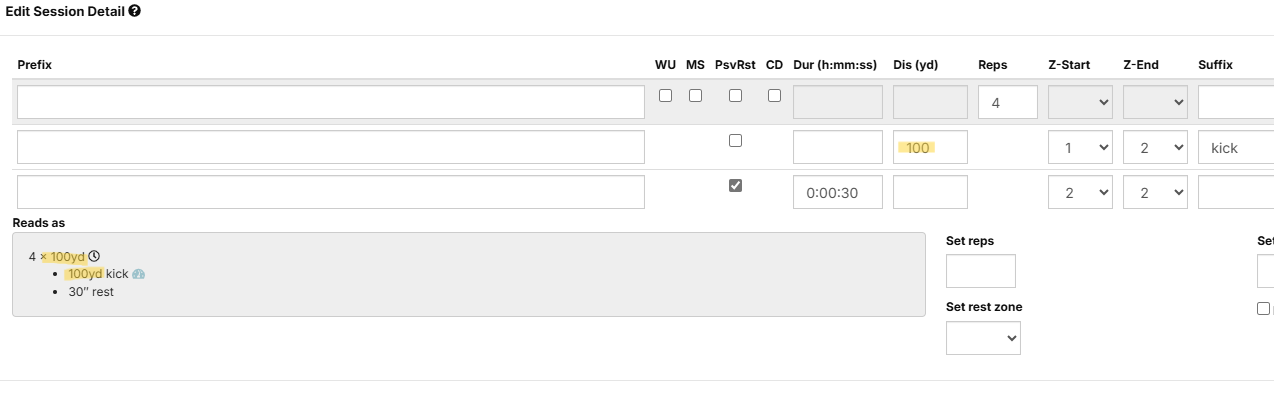
Task: Click the gauge icon after 100yd kick
Action: pyautogui.click(x=139, y=274)
